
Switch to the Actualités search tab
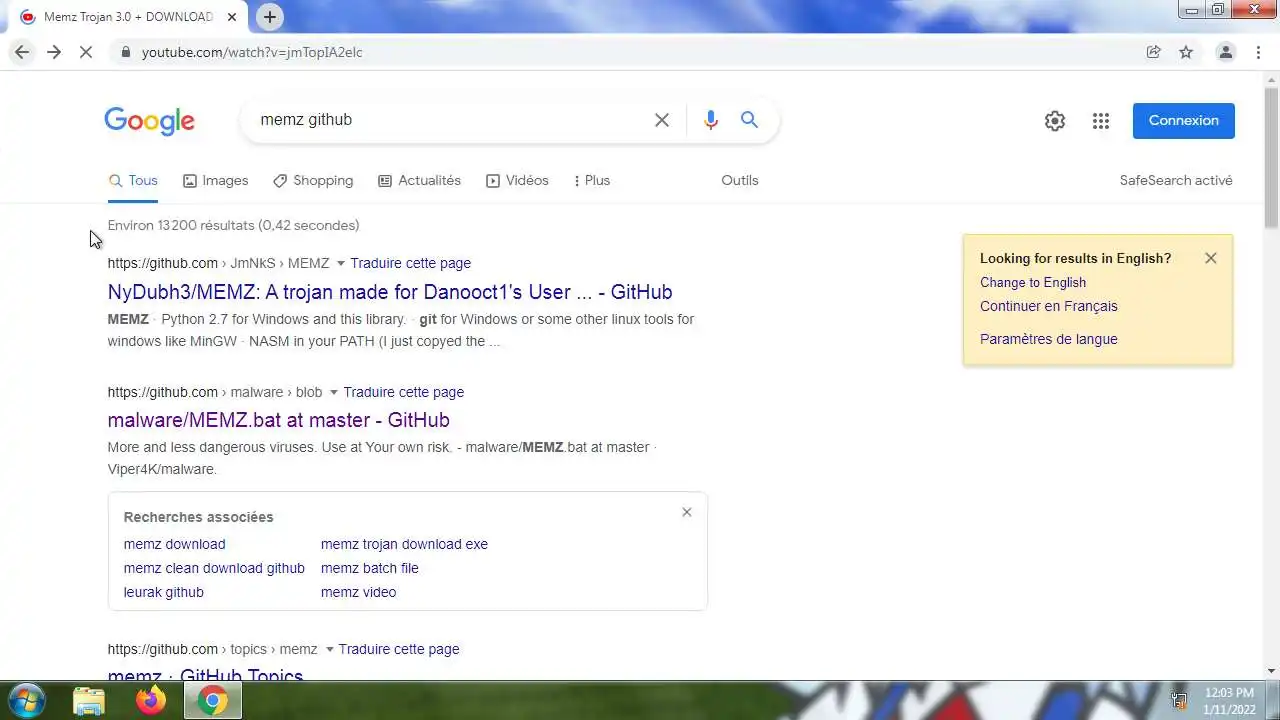[x=419, y=181]
